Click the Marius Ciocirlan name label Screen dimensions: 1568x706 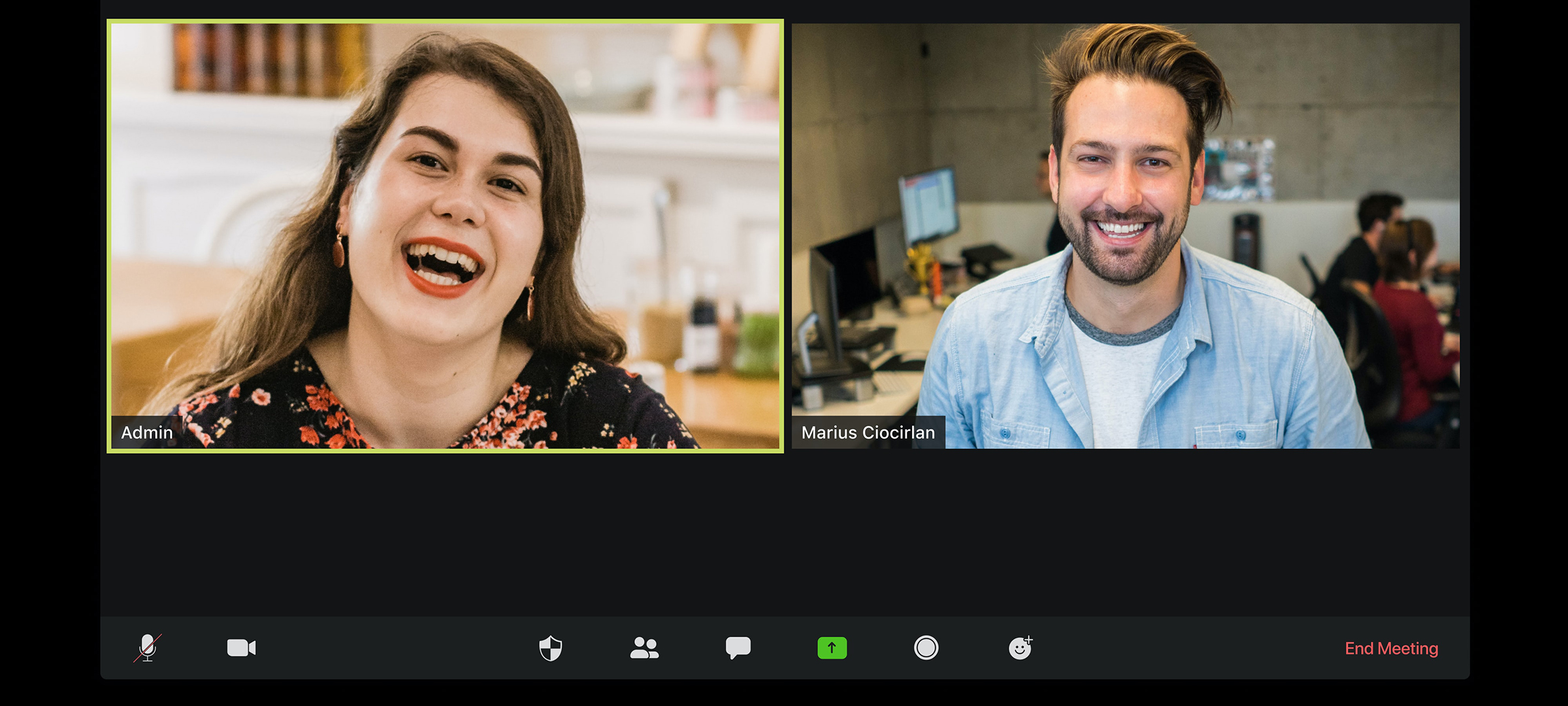tap(868, 433)
